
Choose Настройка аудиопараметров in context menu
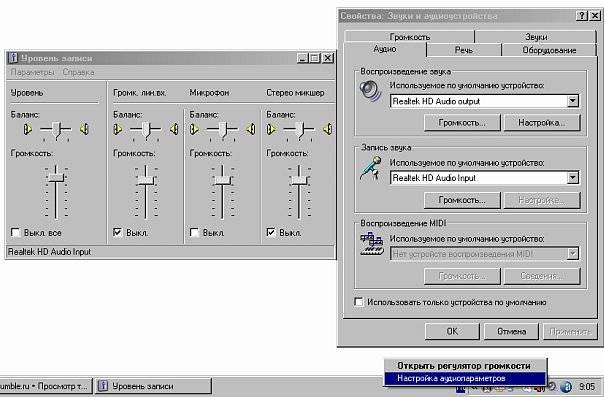(465, 378)
